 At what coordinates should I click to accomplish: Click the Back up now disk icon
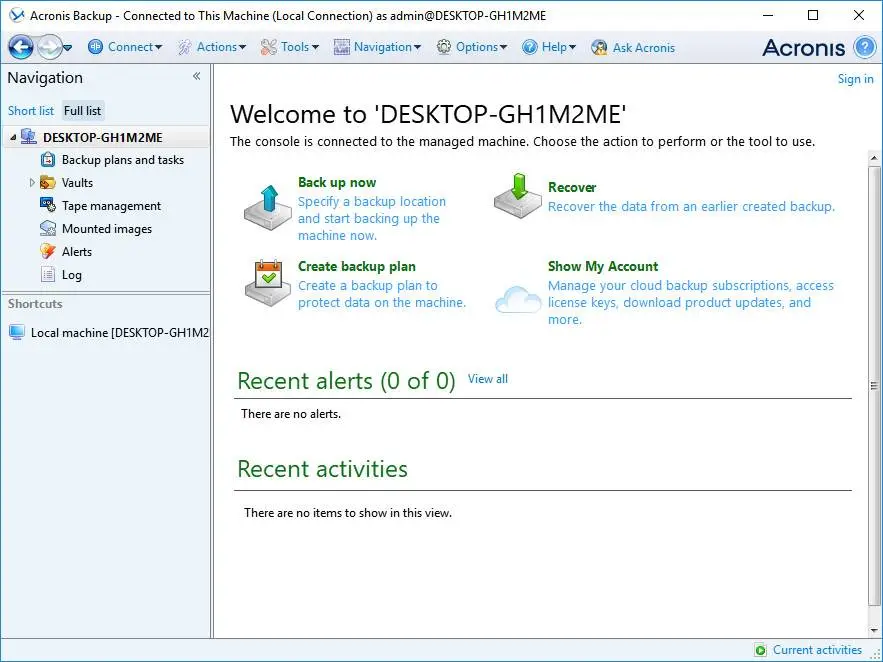pos(268,208)
